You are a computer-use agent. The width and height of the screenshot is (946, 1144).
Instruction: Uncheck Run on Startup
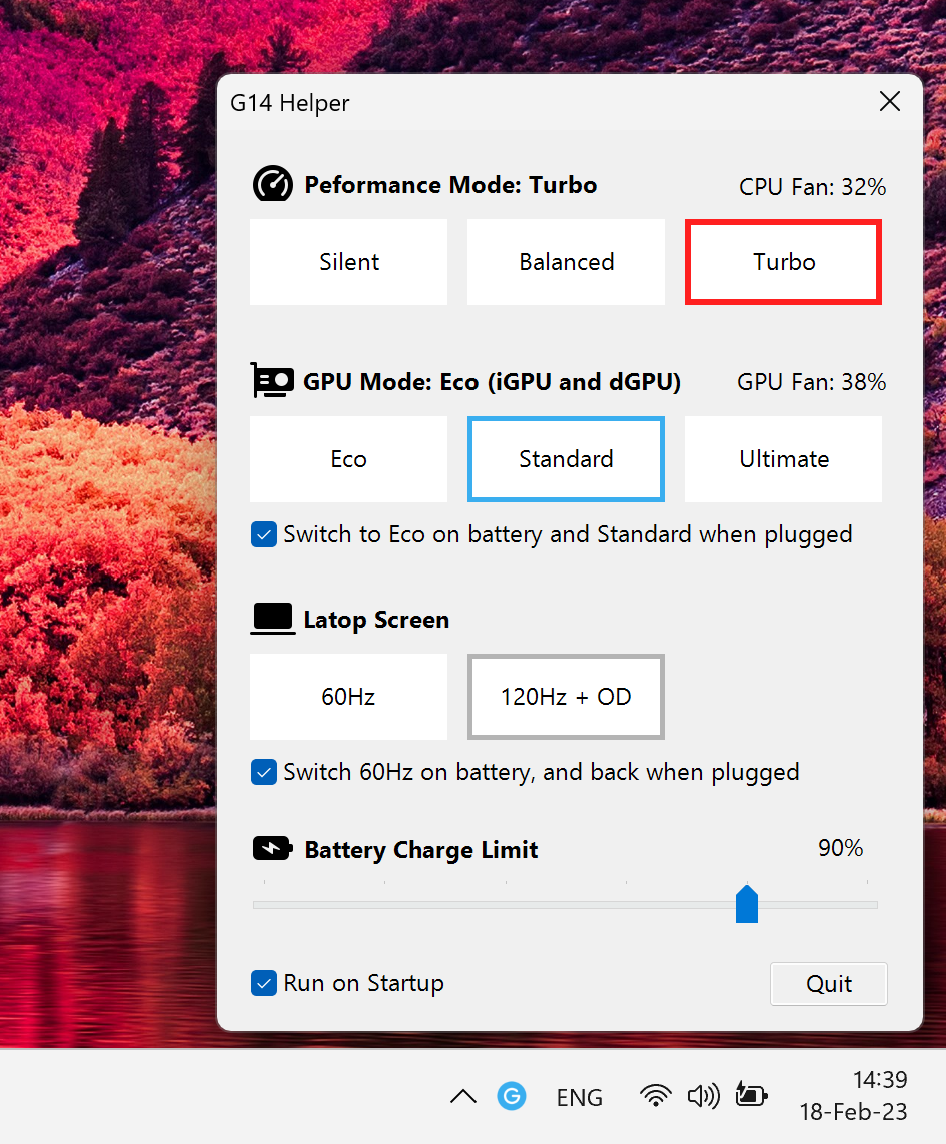(x=264, y=983)
